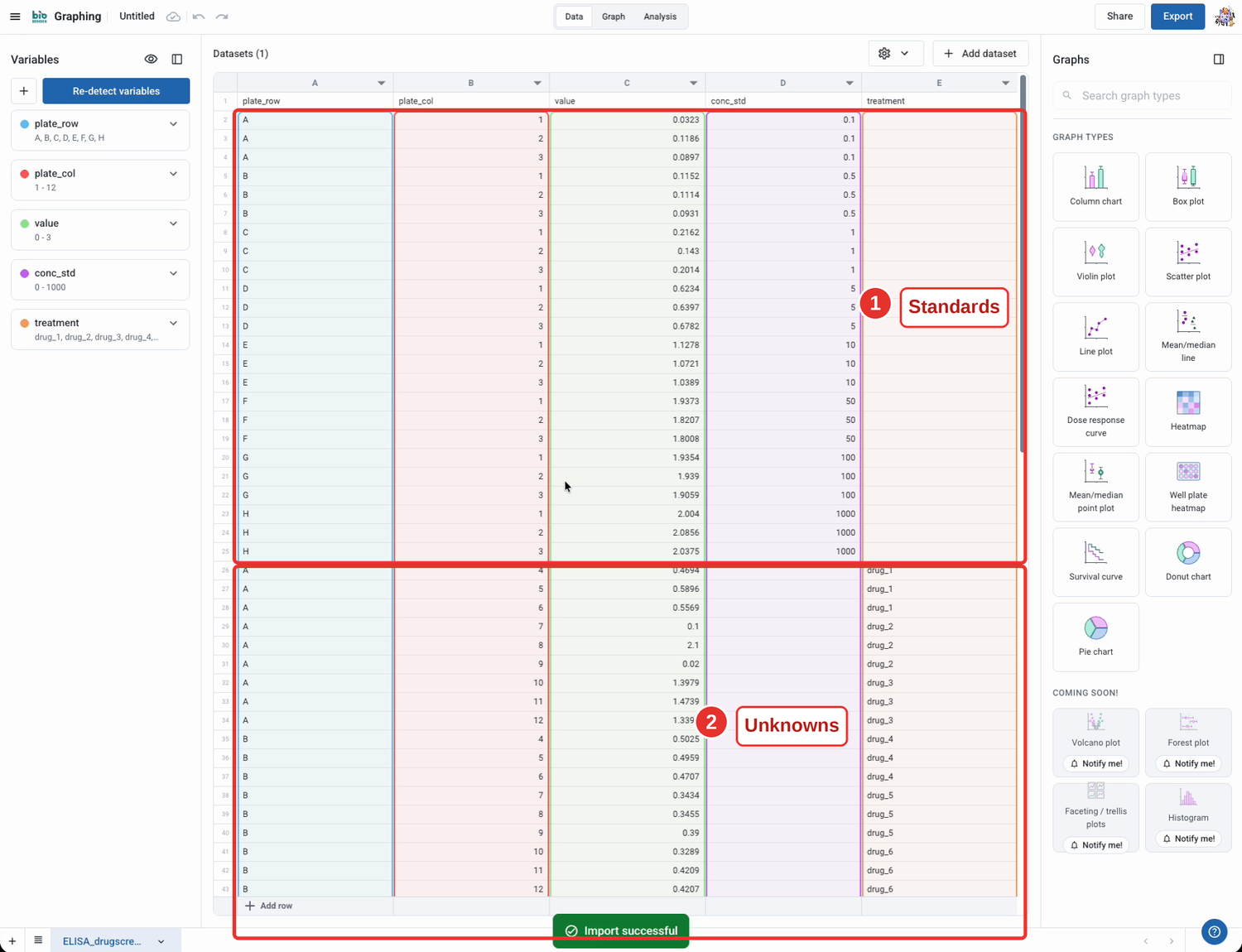Viewport: 1242px width, 952px height.
Task: Select the Line plot graph type
Action: click(1095, 337)
